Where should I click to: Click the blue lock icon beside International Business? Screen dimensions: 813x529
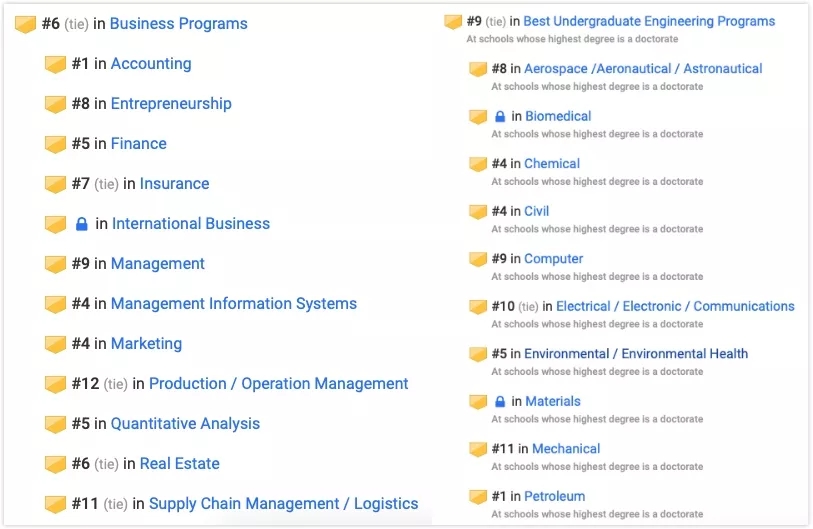point(82,224)
